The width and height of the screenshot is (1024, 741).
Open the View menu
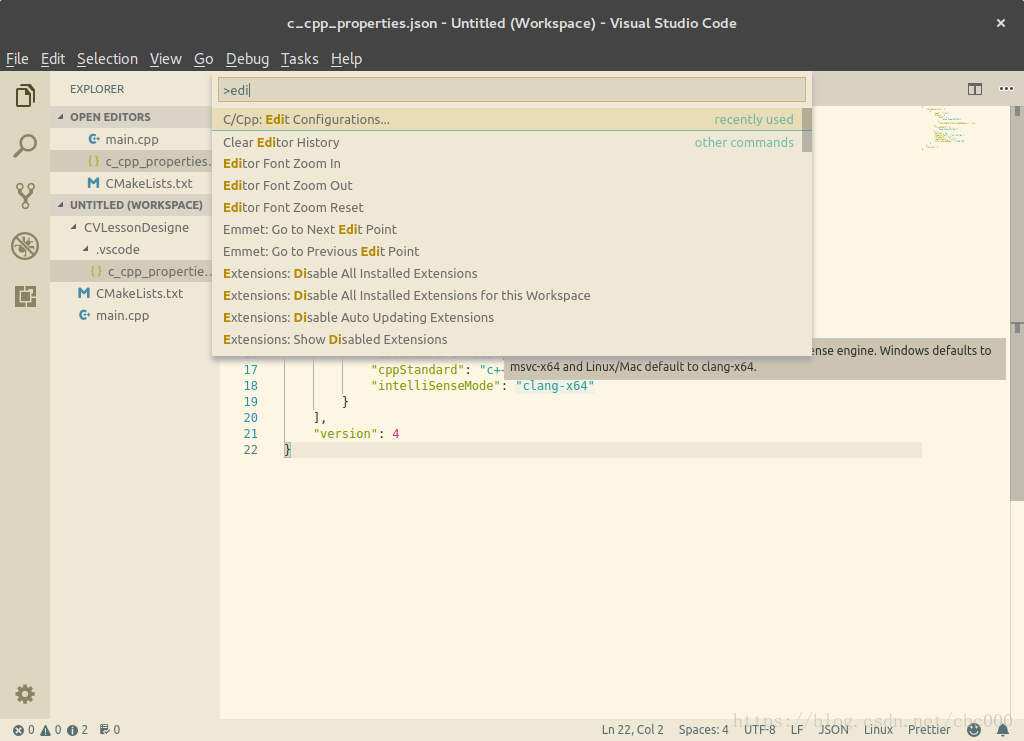(x=166, y=59)
